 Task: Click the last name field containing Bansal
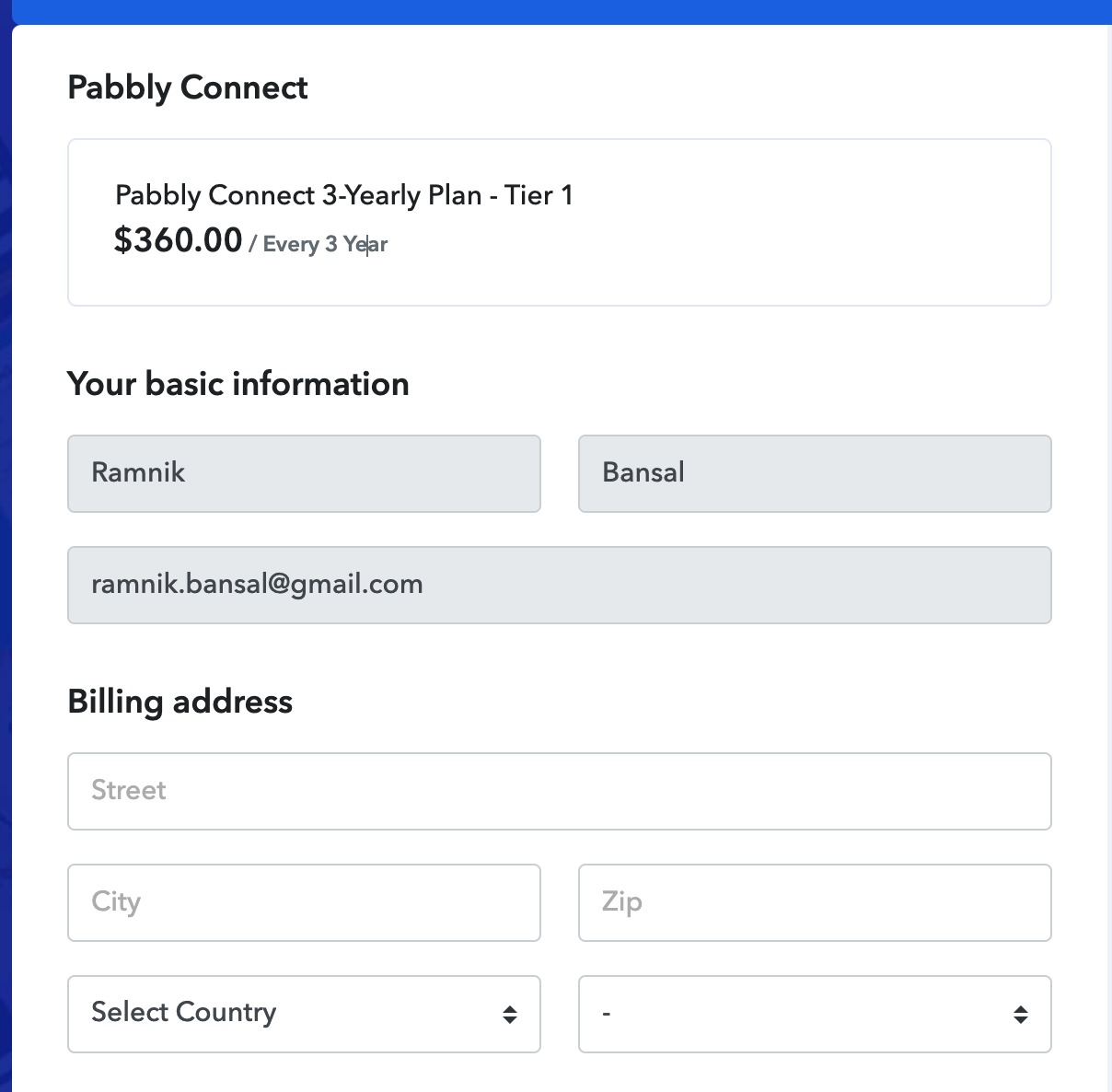pyautogui.click(x=815, y=473)
